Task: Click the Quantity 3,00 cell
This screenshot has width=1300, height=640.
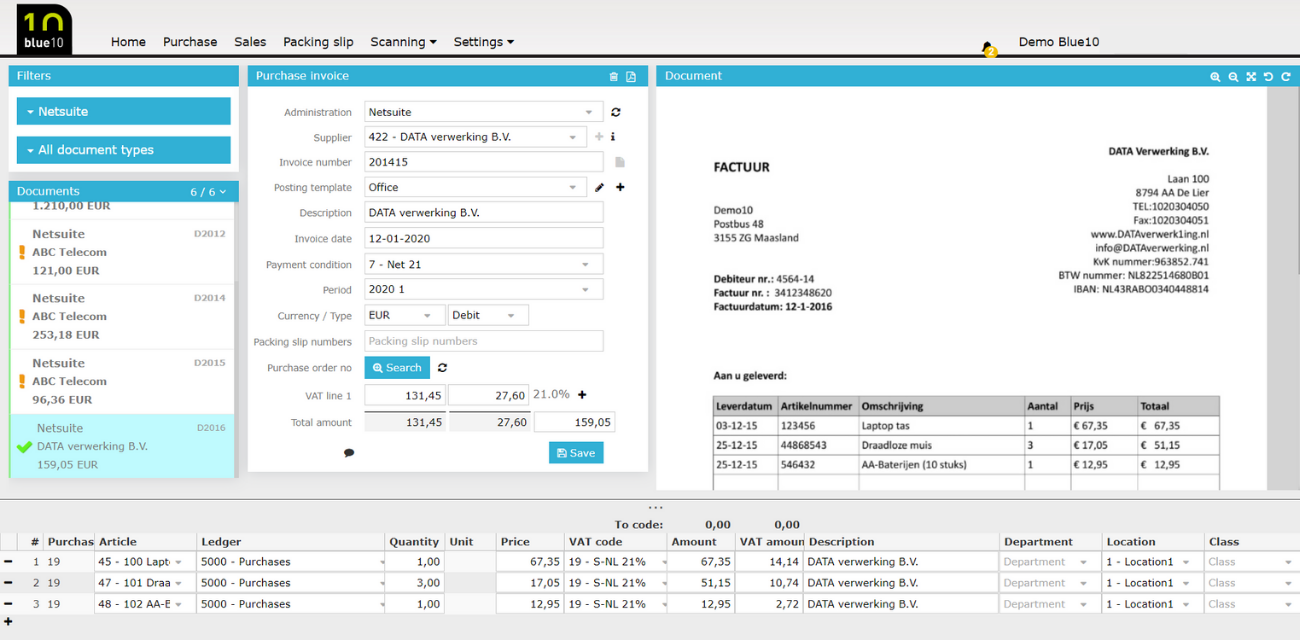Action: (415, 583)
